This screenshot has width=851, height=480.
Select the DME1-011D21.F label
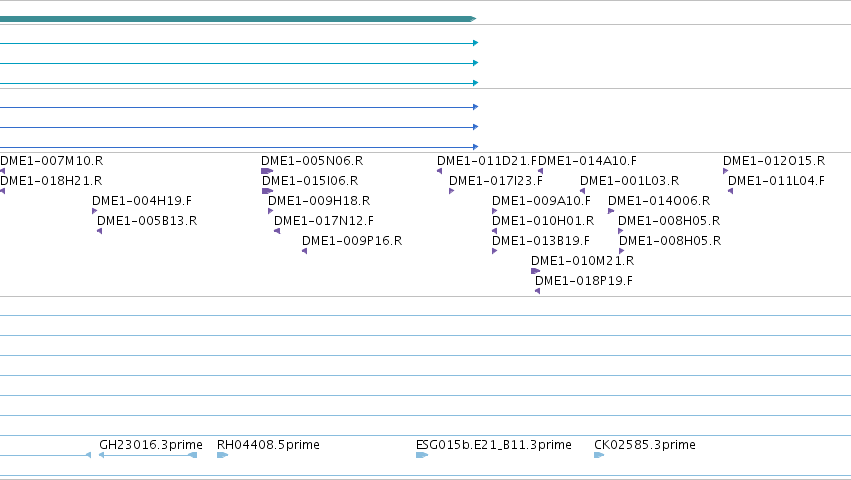[x=487, y=161]
